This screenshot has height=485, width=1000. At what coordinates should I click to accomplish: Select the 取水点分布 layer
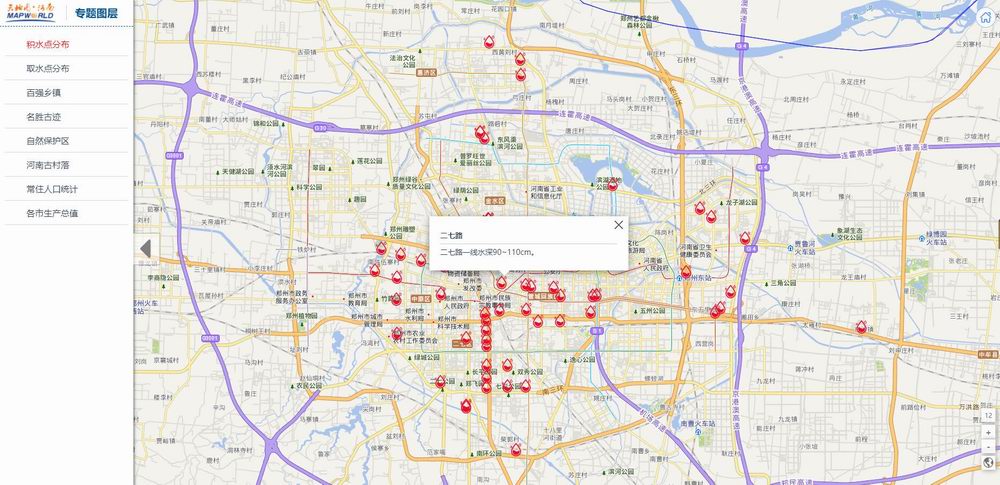(x=48, y=68)
